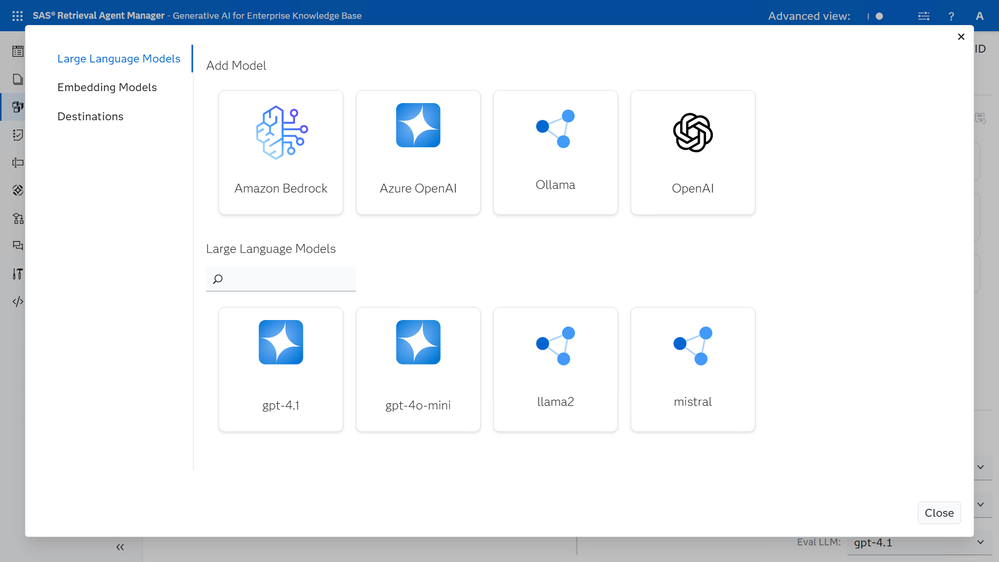Click the hierarchy tree sidebar icon
Image resolution: width=999 pixels, height=562 pixels.
pos(18,218)
